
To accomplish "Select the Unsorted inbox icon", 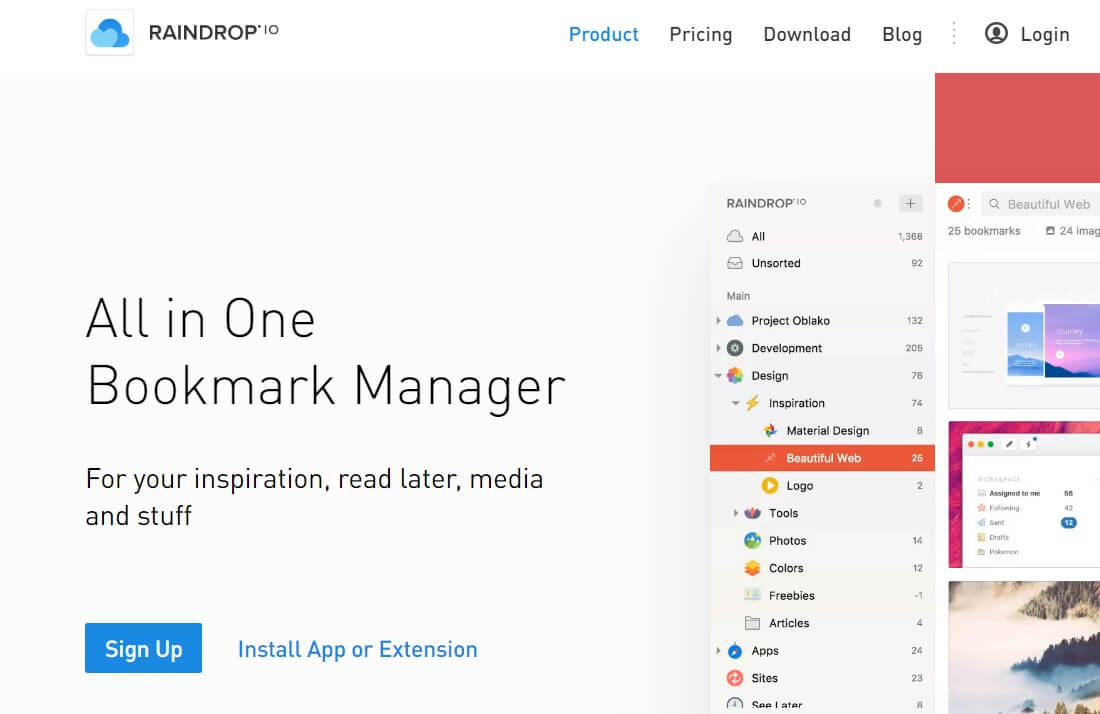I will (x=735, y=263).
